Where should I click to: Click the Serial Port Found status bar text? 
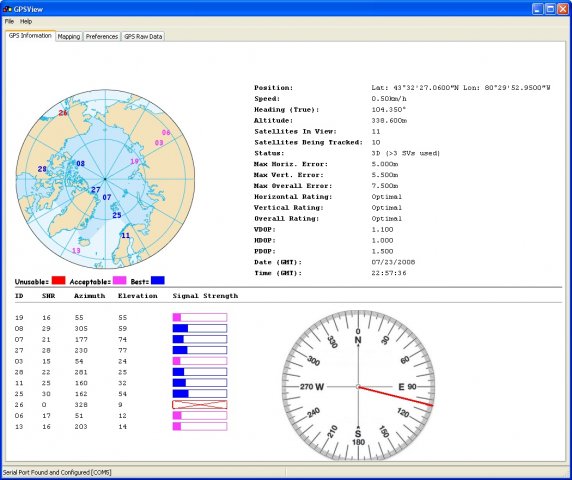57,472
